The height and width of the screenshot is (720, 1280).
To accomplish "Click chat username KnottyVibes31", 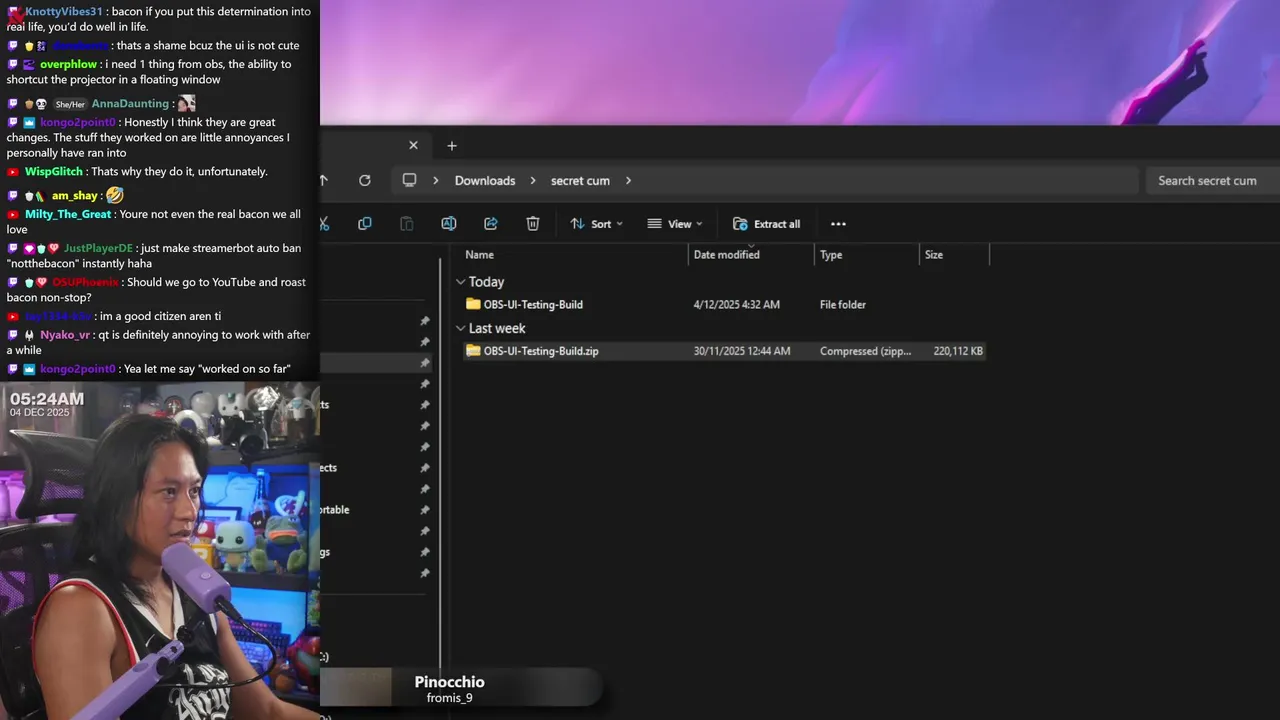I will point(64,12).
